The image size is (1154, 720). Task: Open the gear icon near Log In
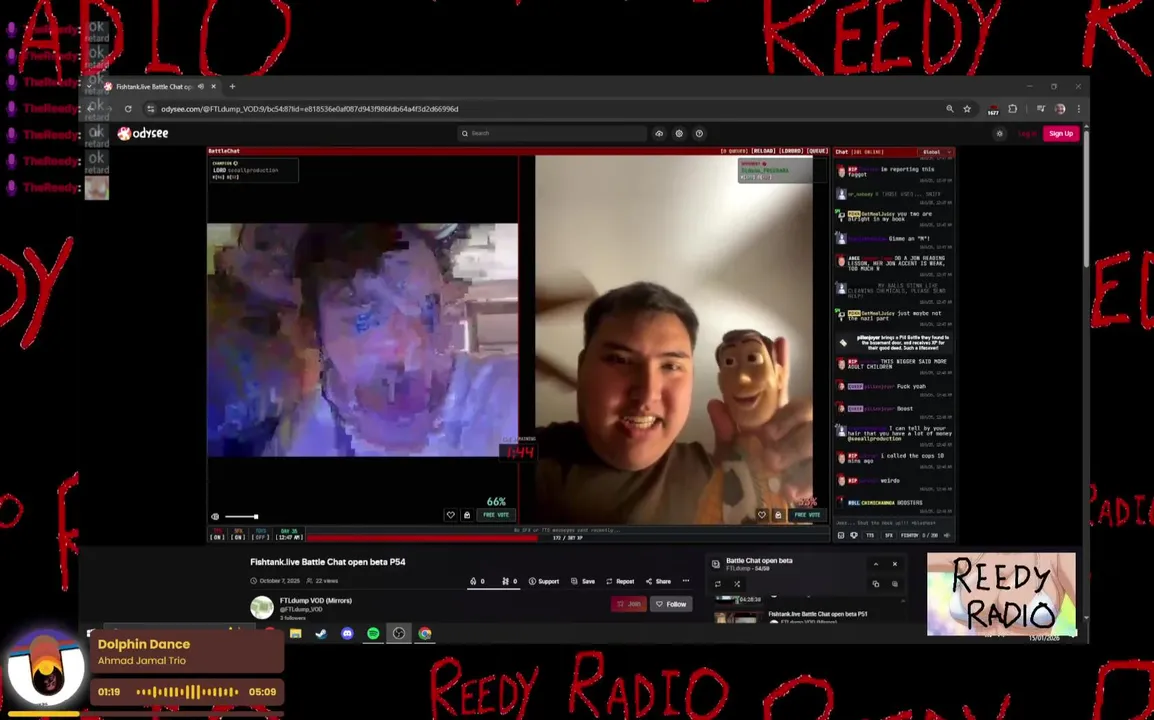pyautogui.click(x=999, y=133)
